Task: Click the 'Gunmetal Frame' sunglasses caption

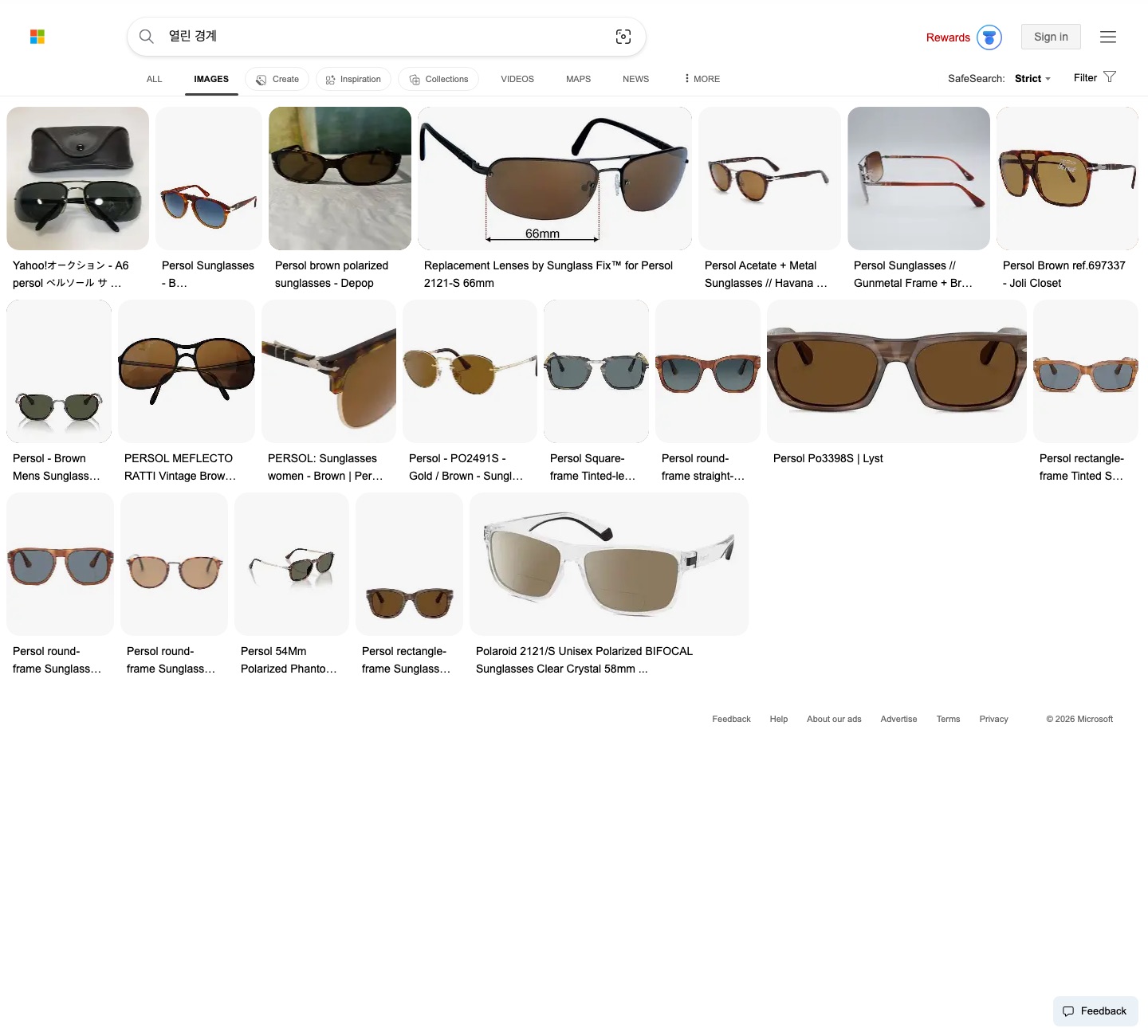Action: (914, 274)
